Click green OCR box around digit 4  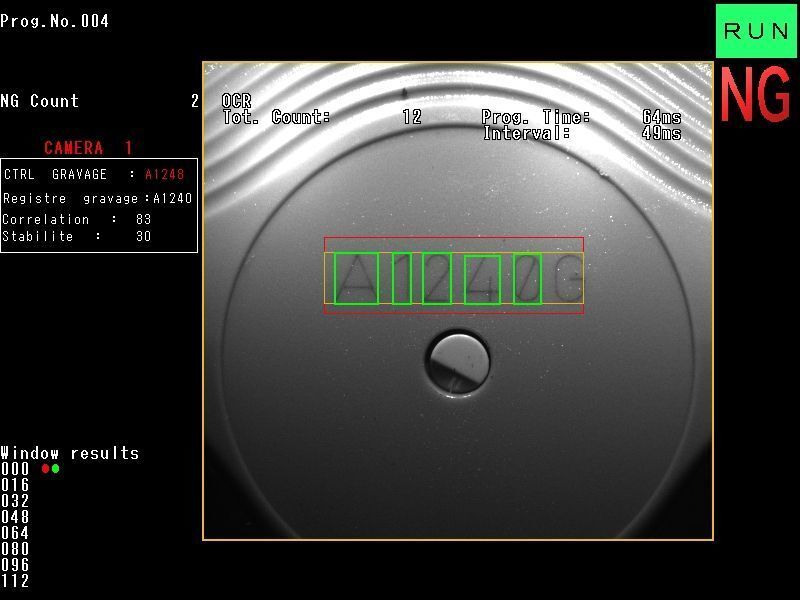482,280
